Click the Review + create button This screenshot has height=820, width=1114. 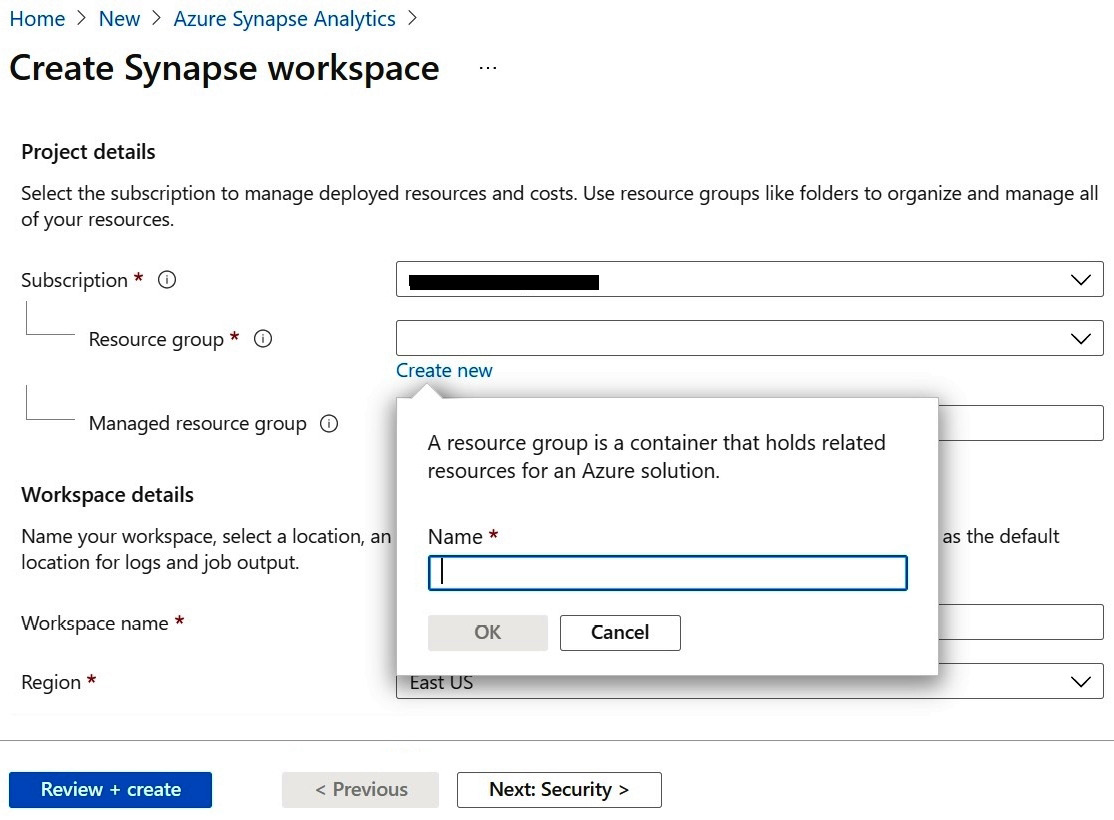pyautogui.click(x=110, y=789)
